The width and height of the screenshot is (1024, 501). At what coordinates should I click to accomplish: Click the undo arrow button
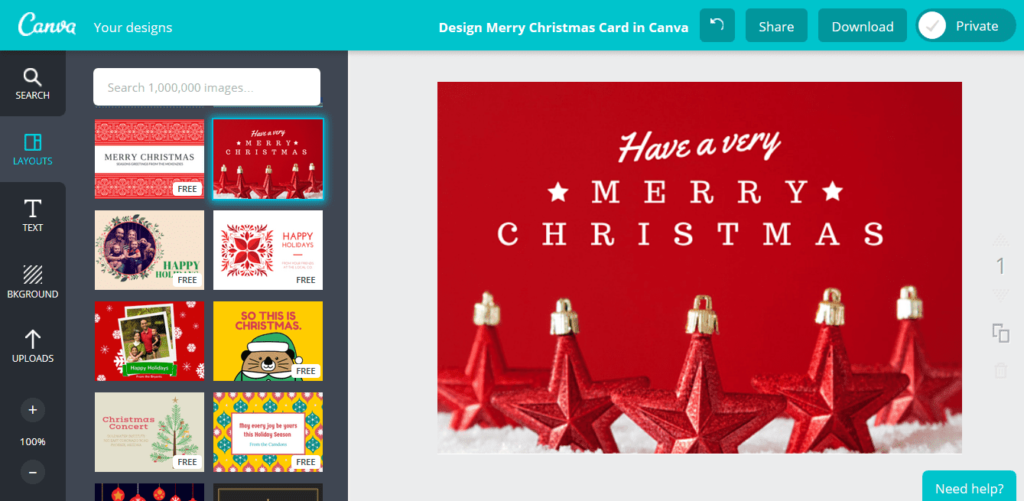pos(717,26)
